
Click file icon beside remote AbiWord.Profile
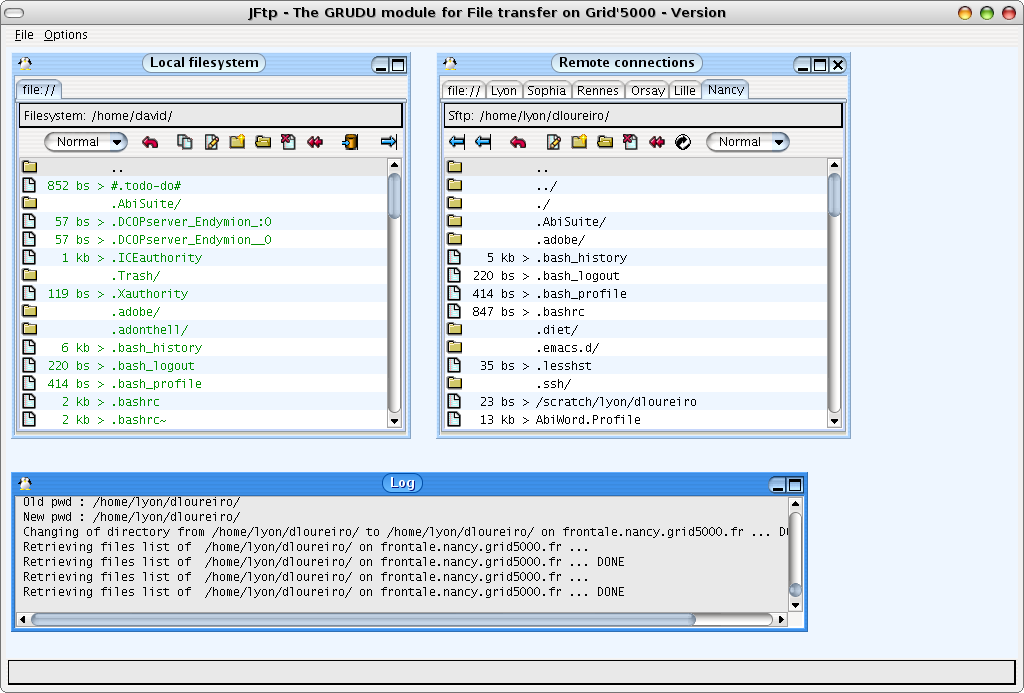454,419
